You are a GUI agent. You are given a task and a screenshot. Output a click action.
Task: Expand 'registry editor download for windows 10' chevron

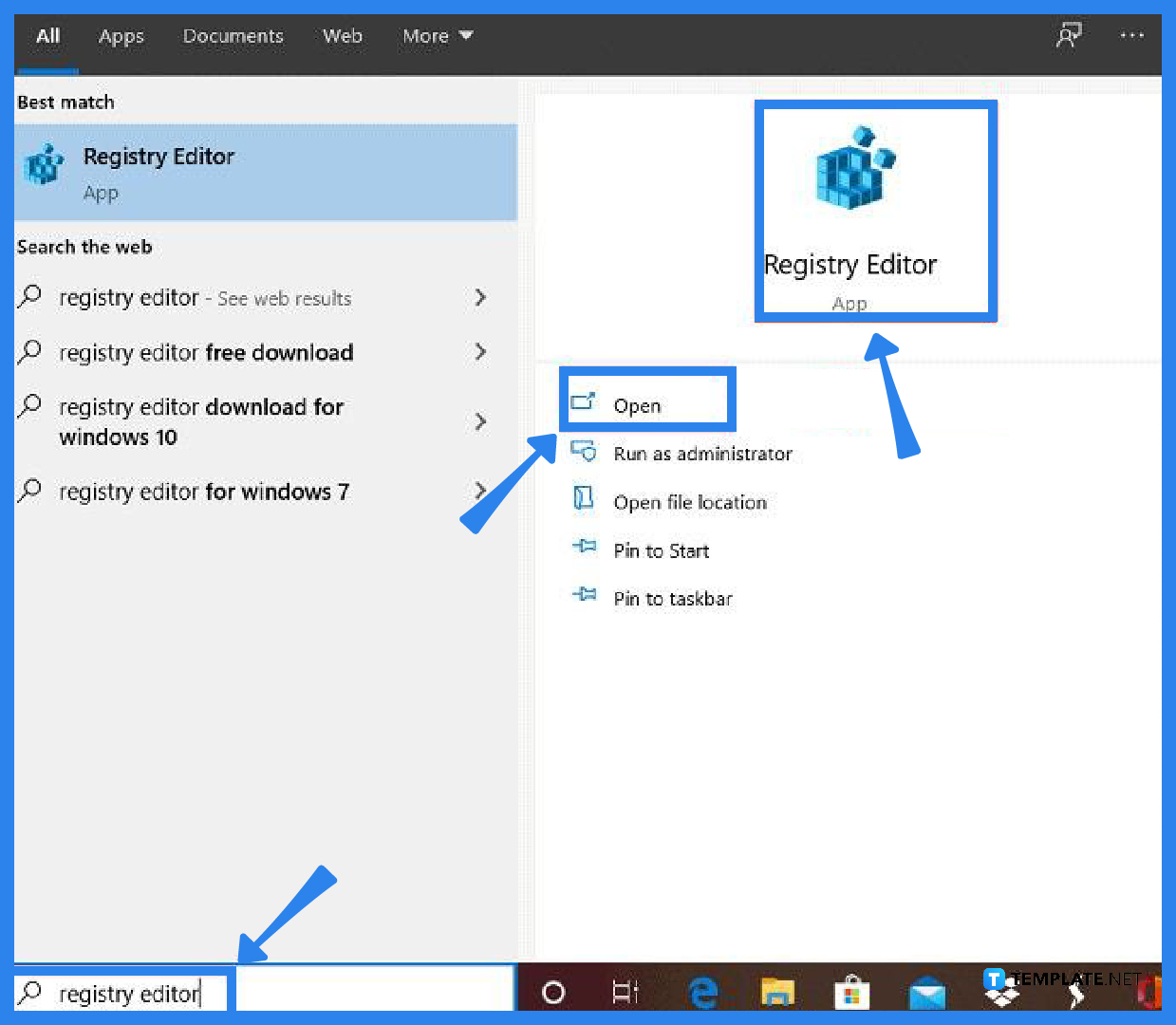480,421
